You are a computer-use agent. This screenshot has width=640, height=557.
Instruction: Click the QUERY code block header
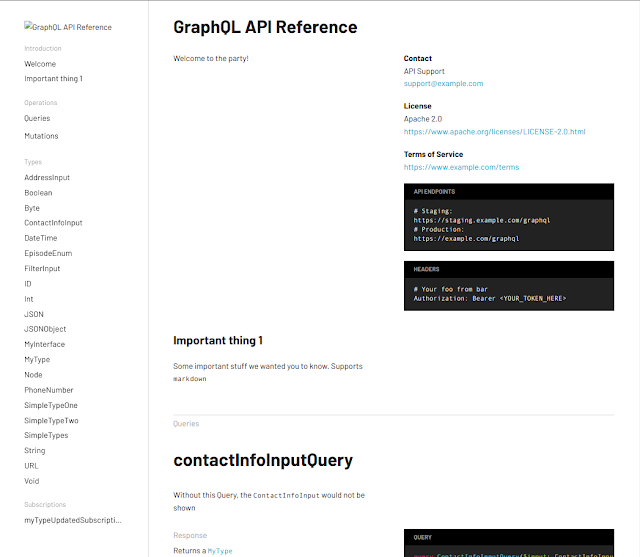coord(509,537)
